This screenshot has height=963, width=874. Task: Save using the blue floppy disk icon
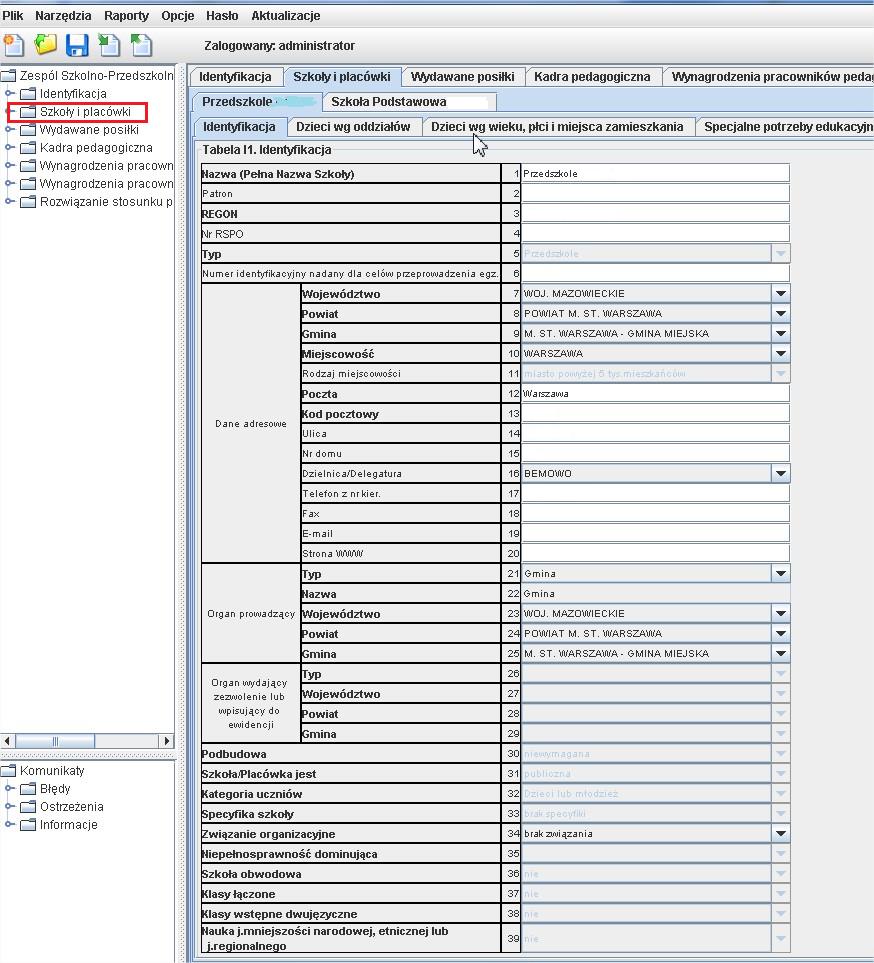(x=77, y=45)
